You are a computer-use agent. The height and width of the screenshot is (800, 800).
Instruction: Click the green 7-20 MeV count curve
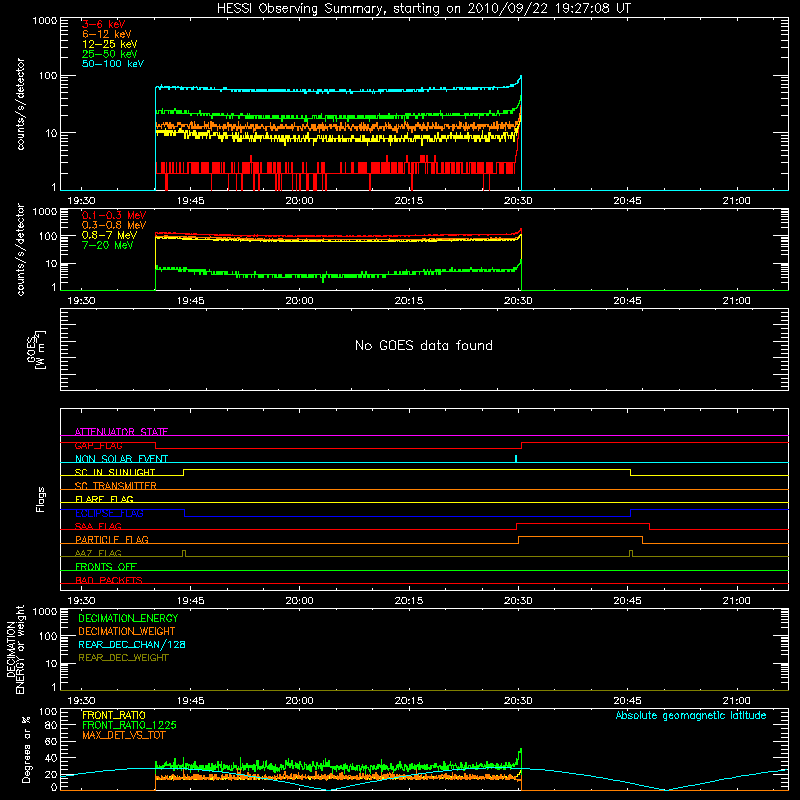point(338,274)
